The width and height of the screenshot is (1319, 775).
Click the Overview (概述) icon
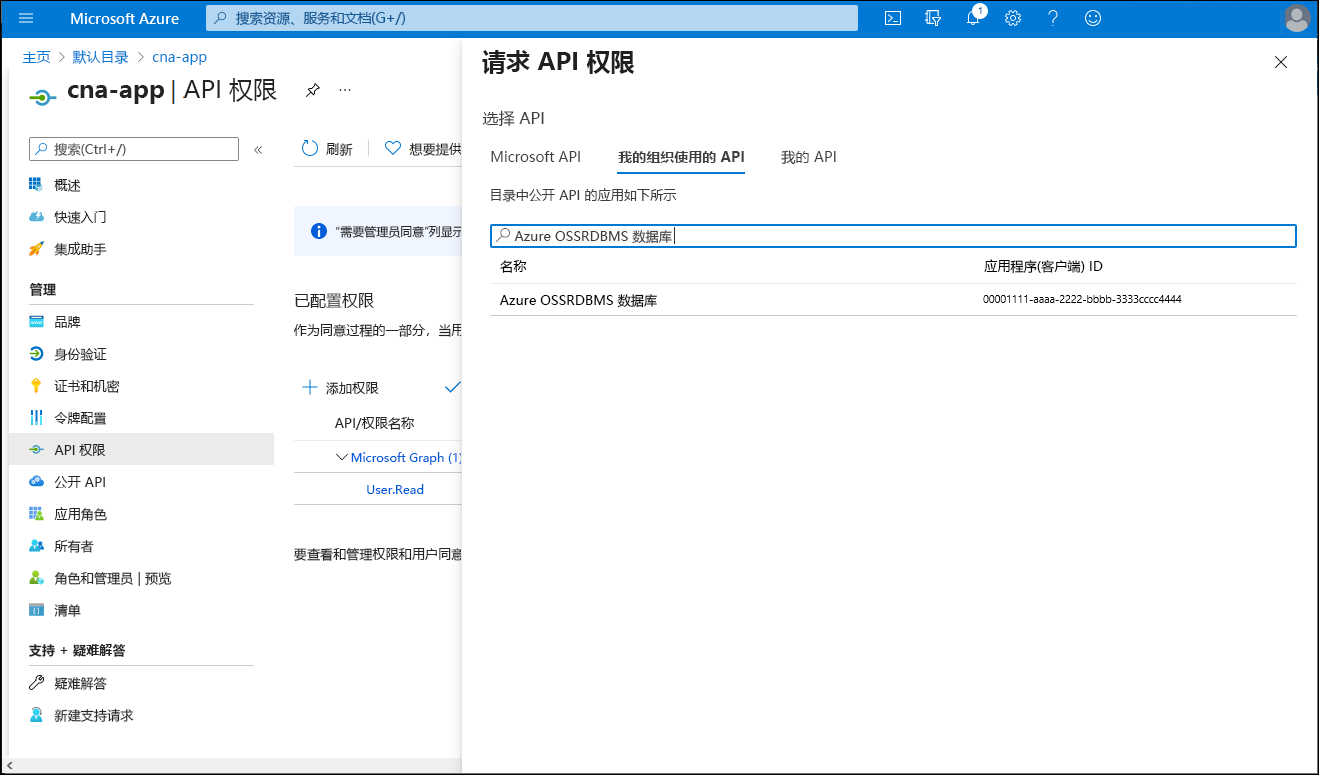click(x=36, y=185)
